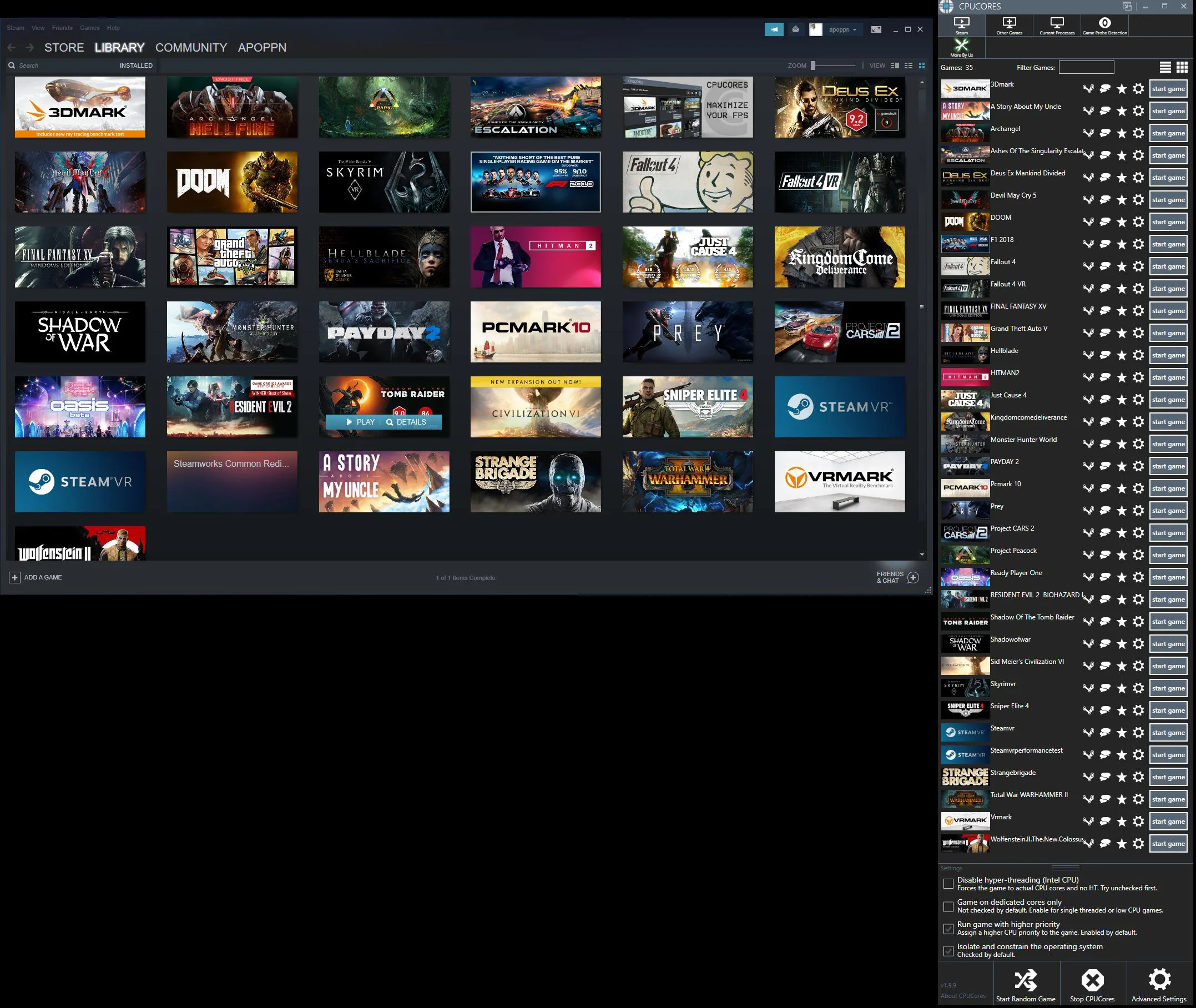1196x1008 pixels.
Task: Go forward in Steam navigation
Action: tap(30, 47)
